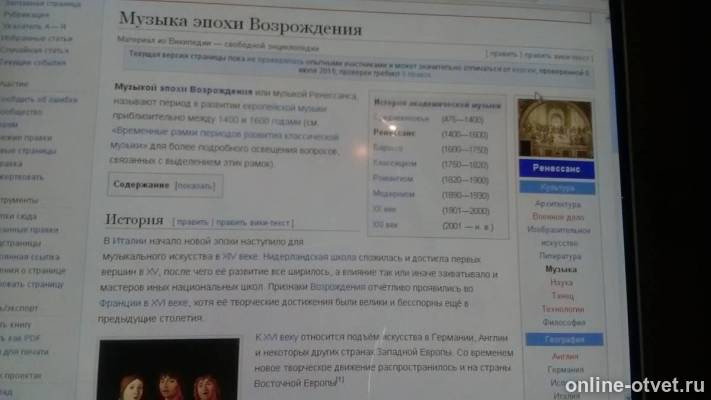The image size is (711, 400).
Task: Open 'Рубрикация' in the left sidebar
Action: [x=27, y=15]
